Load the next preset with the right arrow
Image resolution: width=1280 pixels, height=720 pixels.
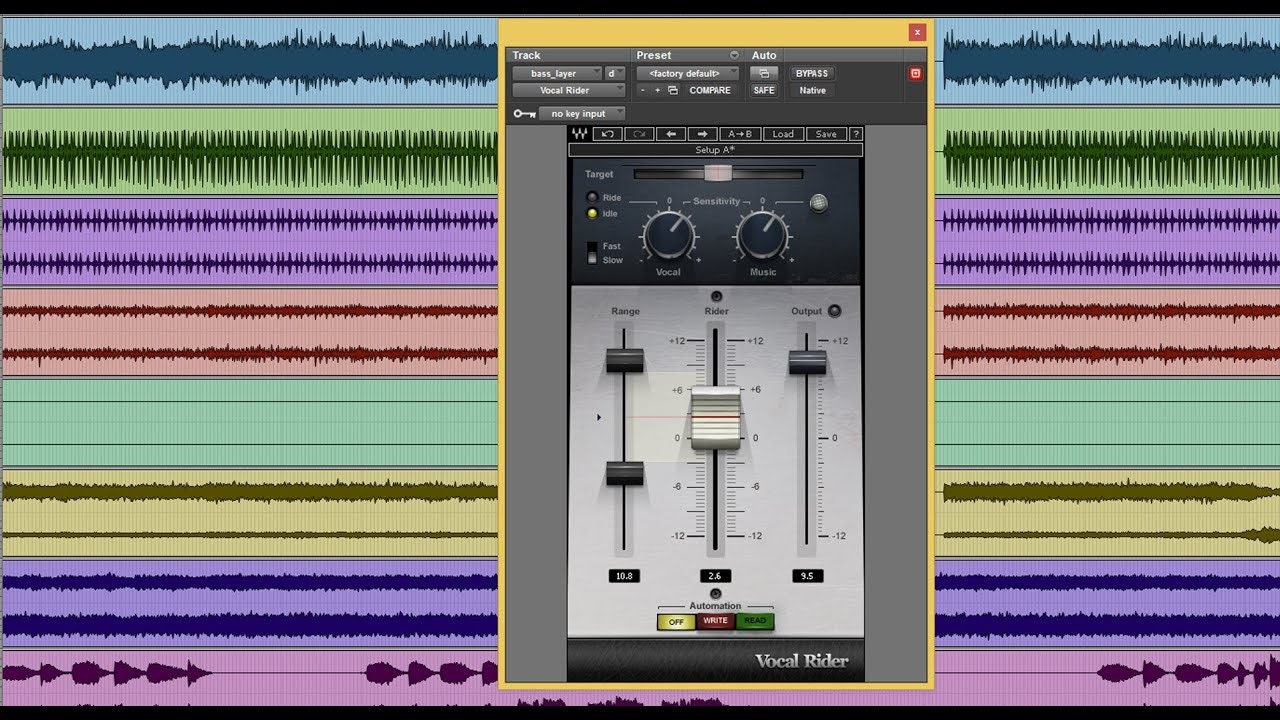coord(703,134)
